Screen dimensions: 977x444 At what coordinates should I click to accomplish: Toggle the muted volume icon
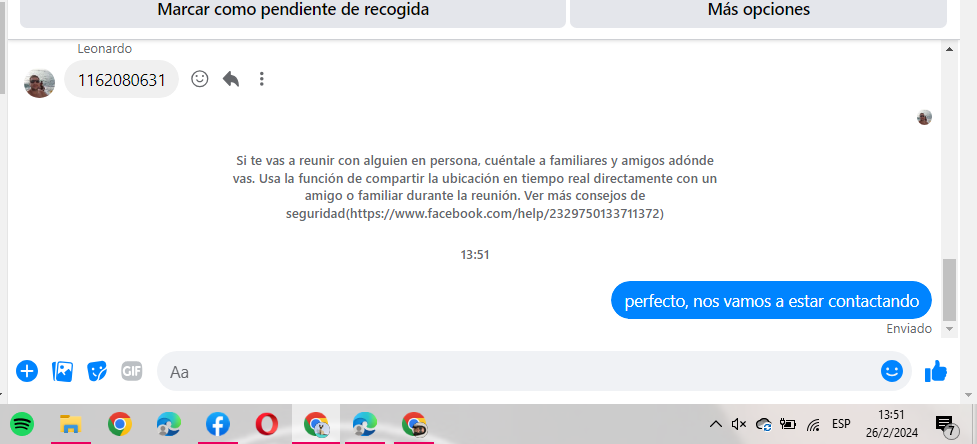(739, 424)
